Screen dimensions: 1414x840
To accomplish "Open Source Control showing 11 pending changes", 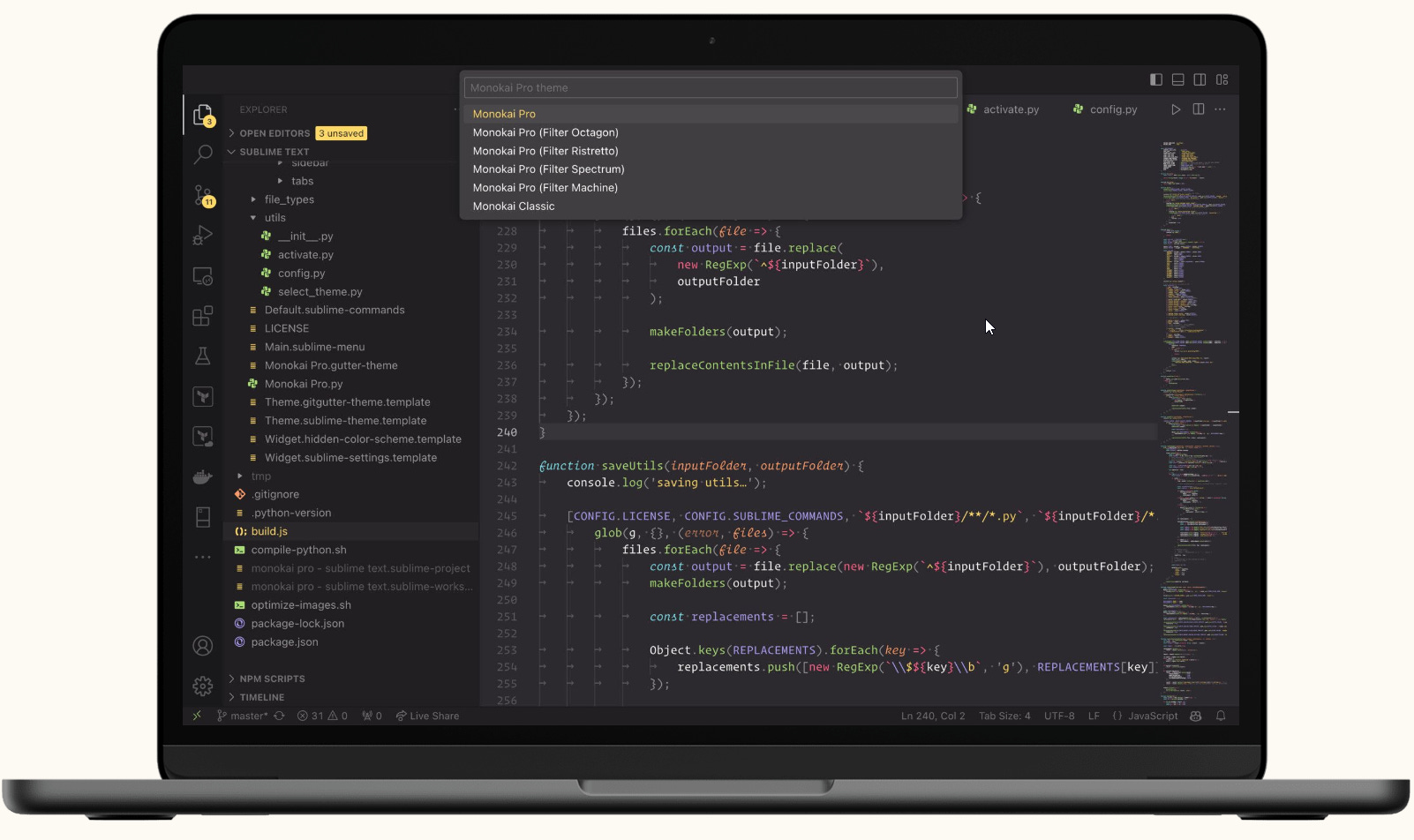I will tap(203, 196).
